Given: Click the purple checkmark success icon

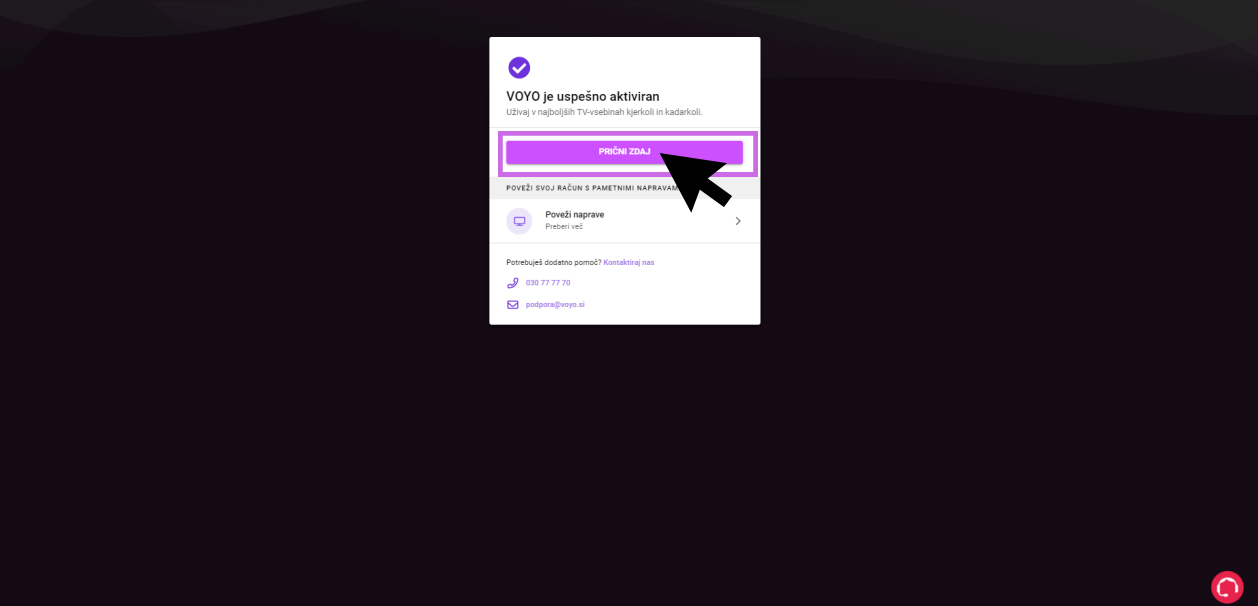Looking at the screenshot, I should [519, 68].
